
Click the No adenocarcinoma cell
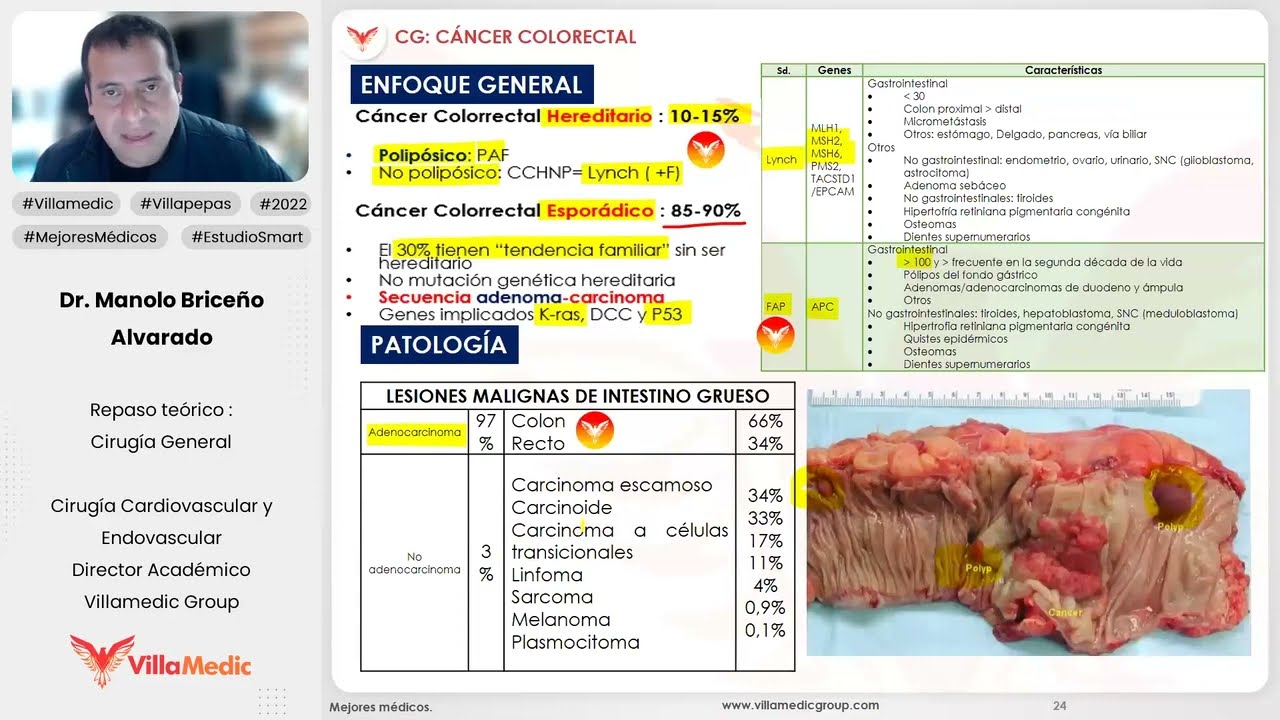click(x=414, y=563)
